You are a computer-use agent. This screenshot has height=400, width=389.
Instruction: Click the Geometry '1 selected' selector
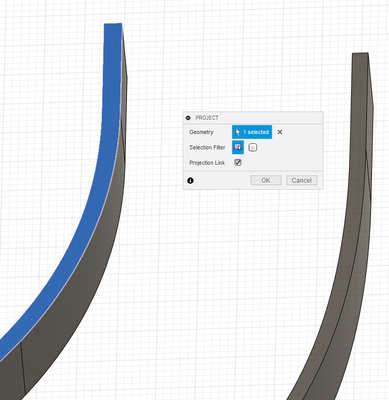[252, 132]
